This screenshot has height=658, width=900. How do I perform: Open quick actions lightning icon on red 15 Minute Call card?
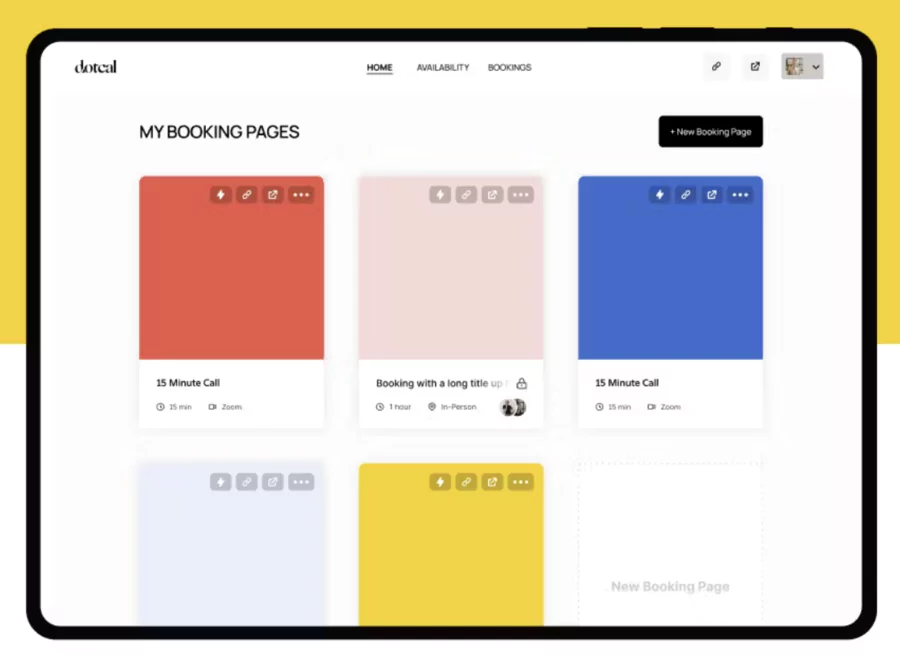(220, 195)
